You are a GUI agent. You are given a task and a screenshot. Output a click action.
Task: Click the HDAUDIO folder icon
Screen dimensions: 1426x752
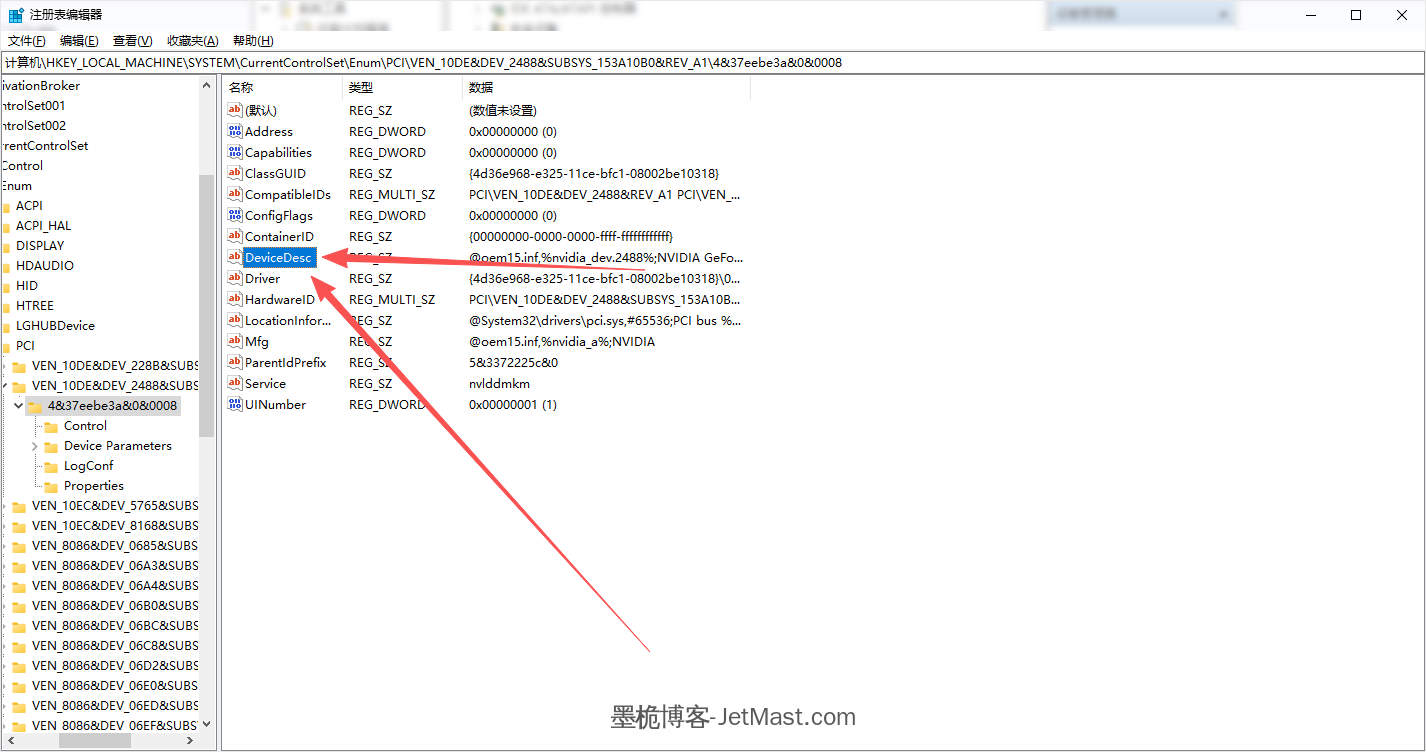click(4, 266)
